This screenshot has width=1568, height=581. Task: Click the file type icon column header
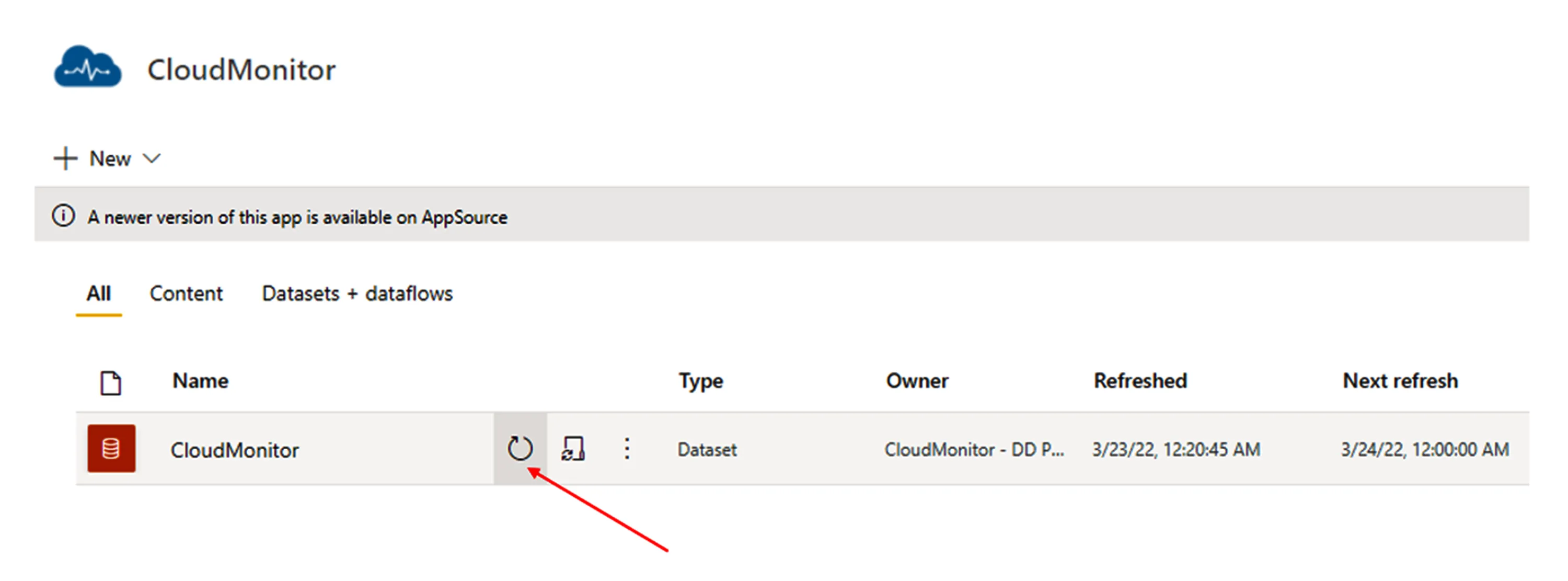(110, 383)
